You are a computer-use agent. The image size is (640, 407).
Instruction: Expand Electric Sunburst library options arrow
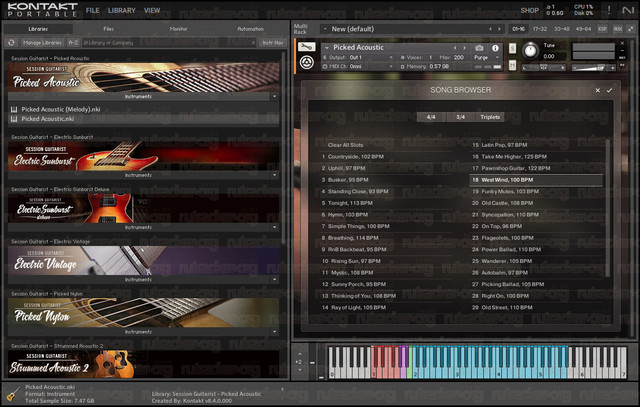(x=274, y=175)
